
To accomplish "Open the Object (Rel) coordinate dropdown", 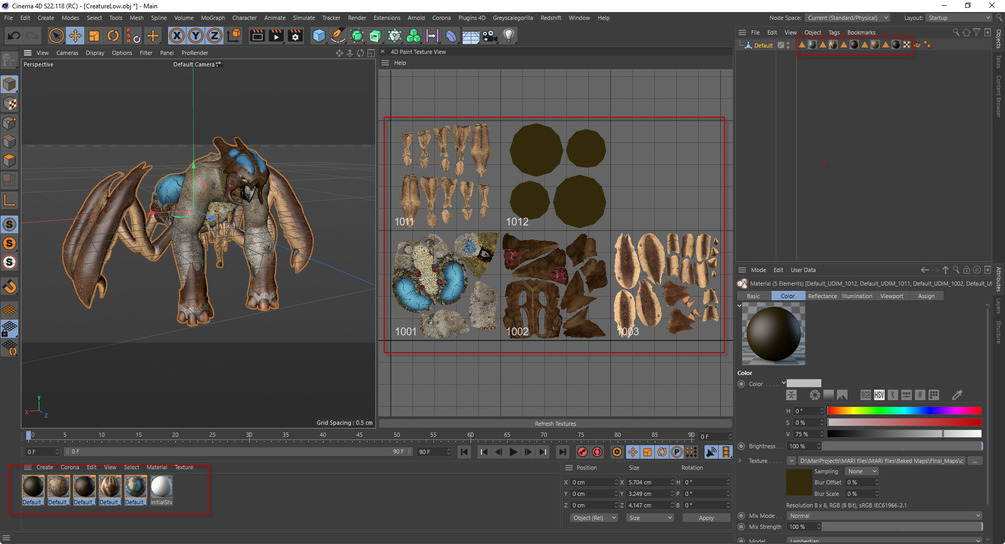I will (593, 518).
